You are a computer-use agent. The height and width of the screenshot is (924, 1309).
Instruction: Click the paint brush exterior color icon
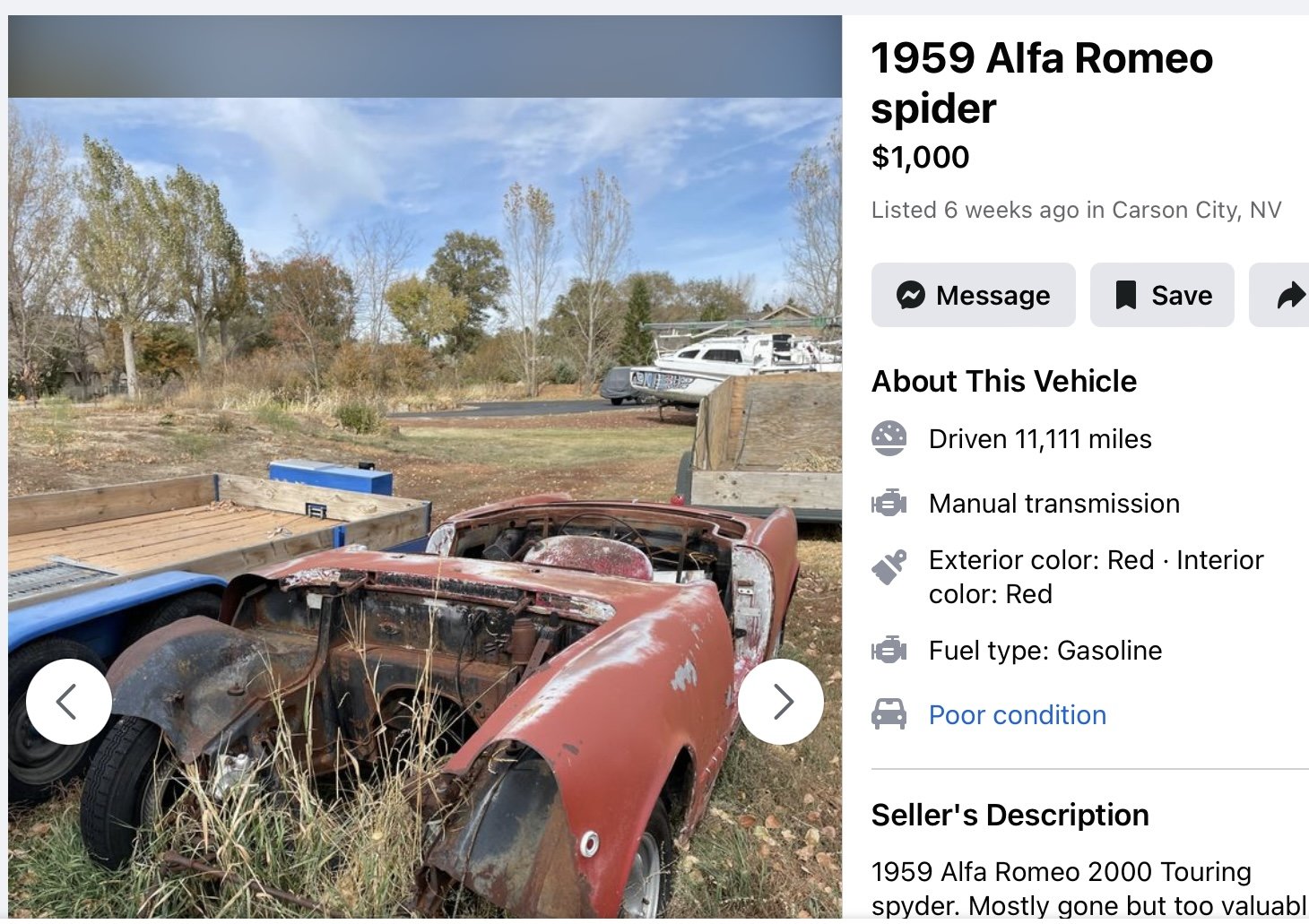pos(889,567)
